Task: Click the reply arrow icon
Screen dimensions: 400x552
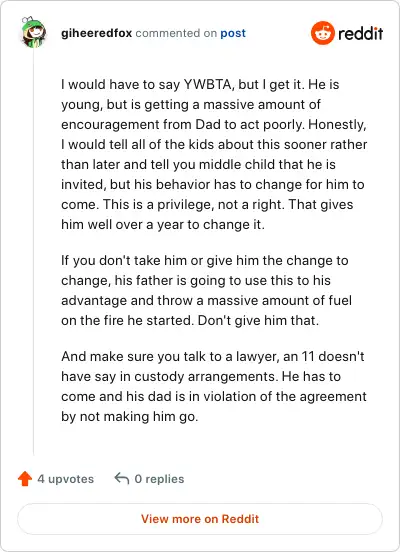Action: pyautogui.click(x=122, y=478)
